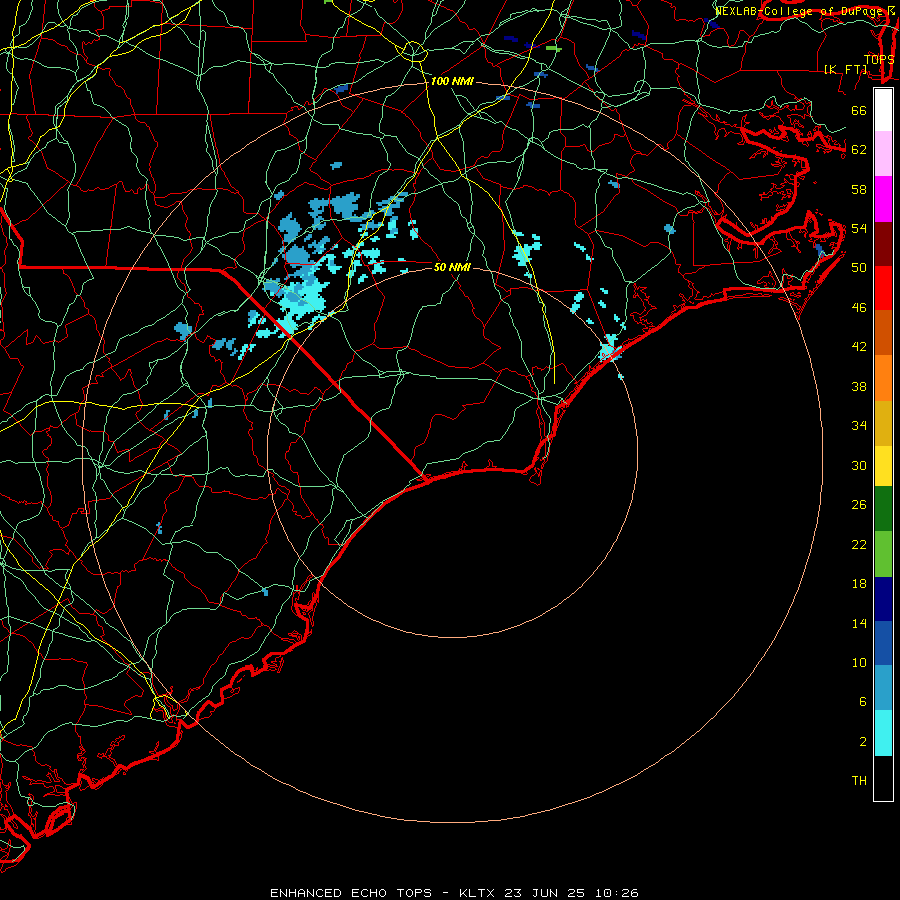Click the white top swatch of the color scale
Viewport: 900px width, 900px height.
coord(883,110)
